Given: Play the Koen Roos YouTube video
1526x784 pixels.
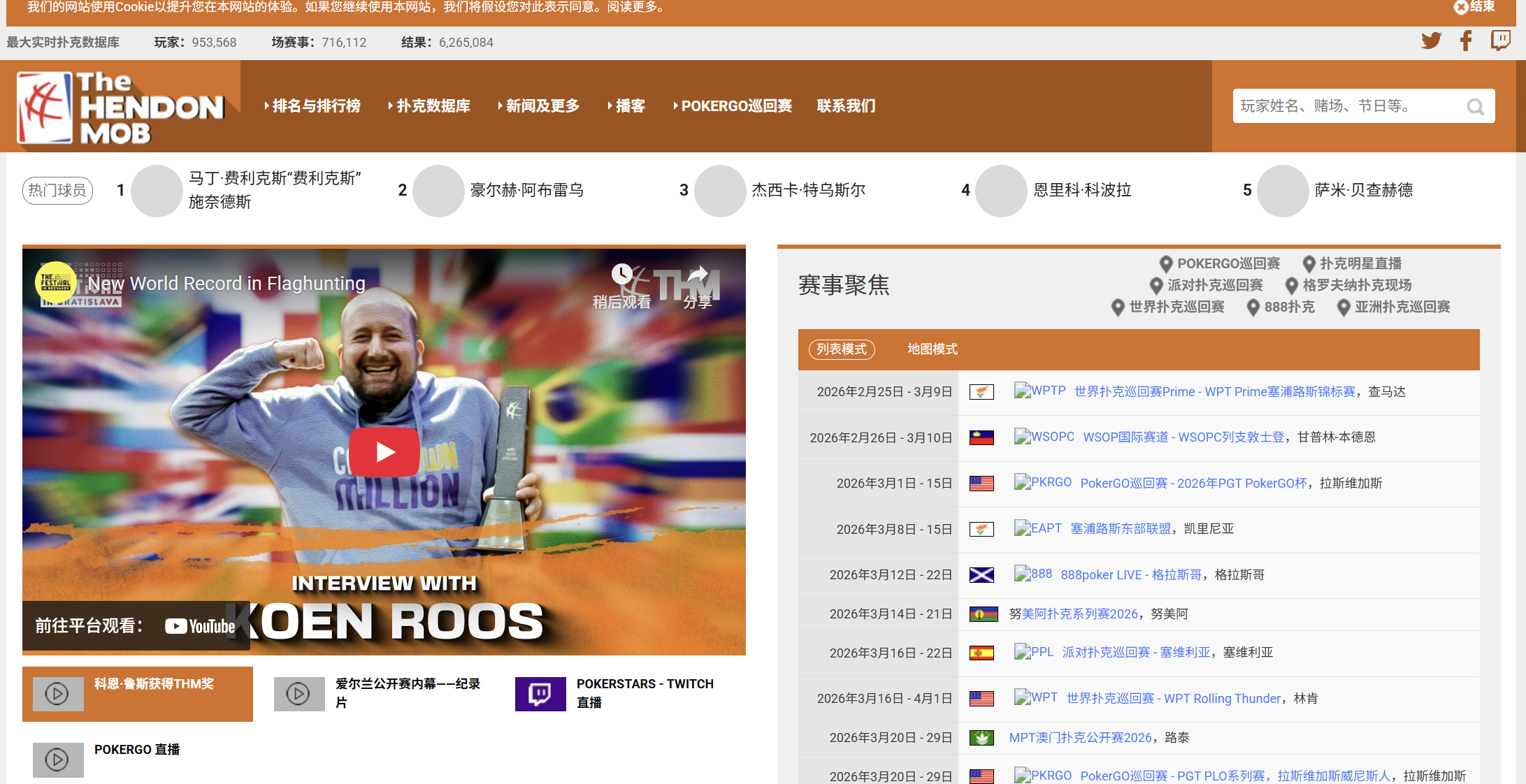Looking at the screenshot, I should pos(384,452).
